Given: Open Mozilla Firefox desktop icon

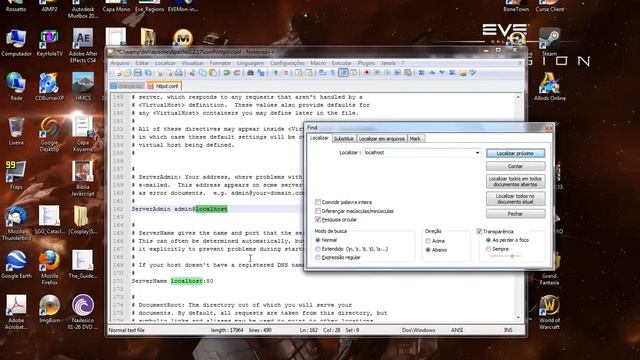Looking at the screenshot, I should coord(49,266).
